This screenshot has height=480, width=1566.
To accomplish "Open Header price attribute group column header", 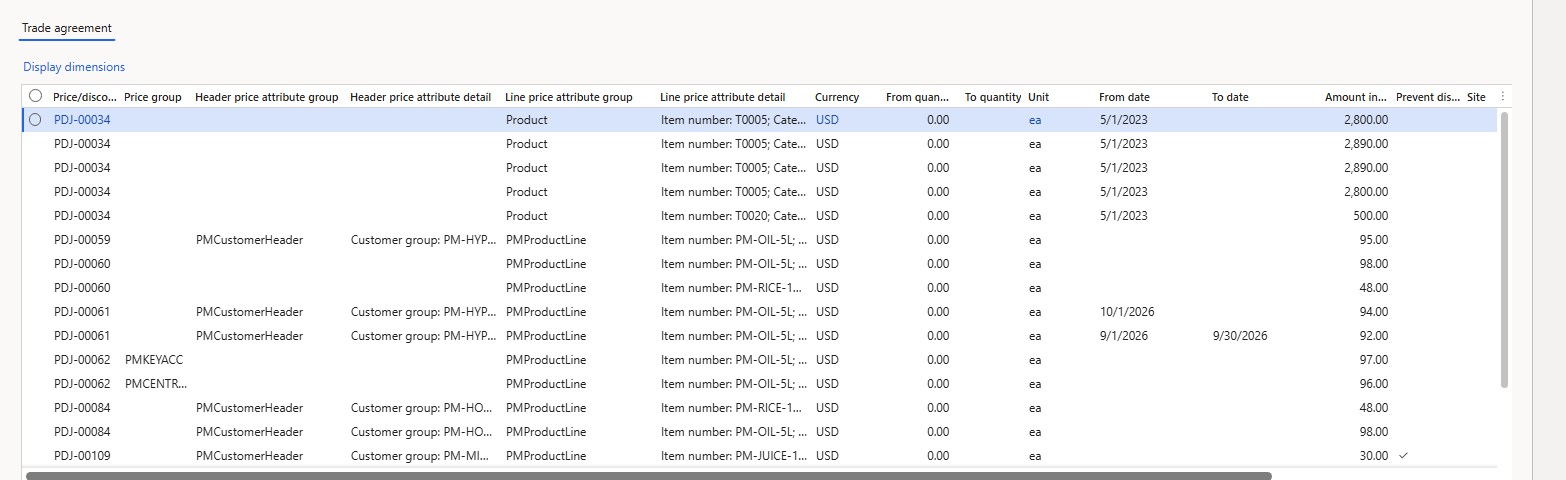I will click(x=267, y=97).
